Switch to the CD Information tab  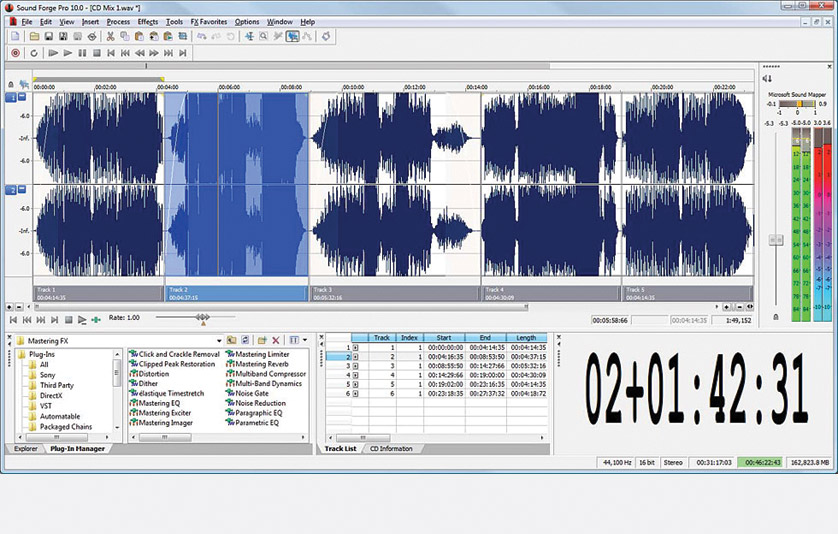click(x=391, y=449)
